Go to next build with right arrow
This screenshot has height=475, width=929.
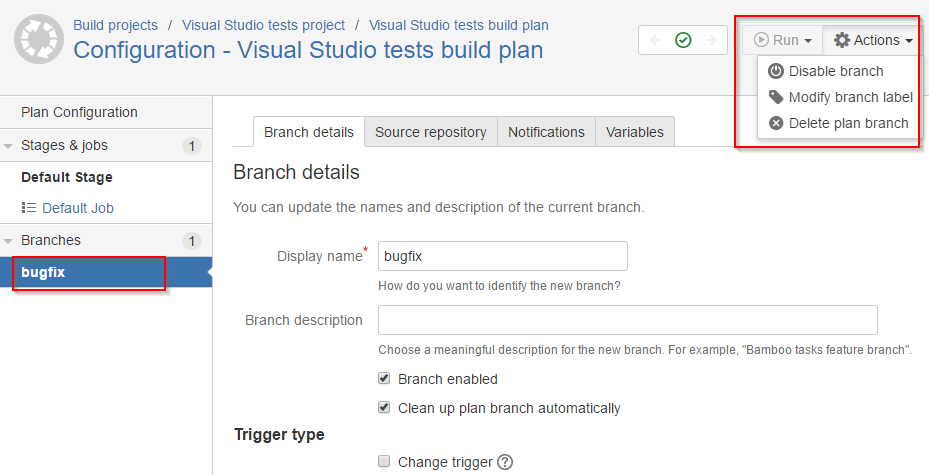711,40
